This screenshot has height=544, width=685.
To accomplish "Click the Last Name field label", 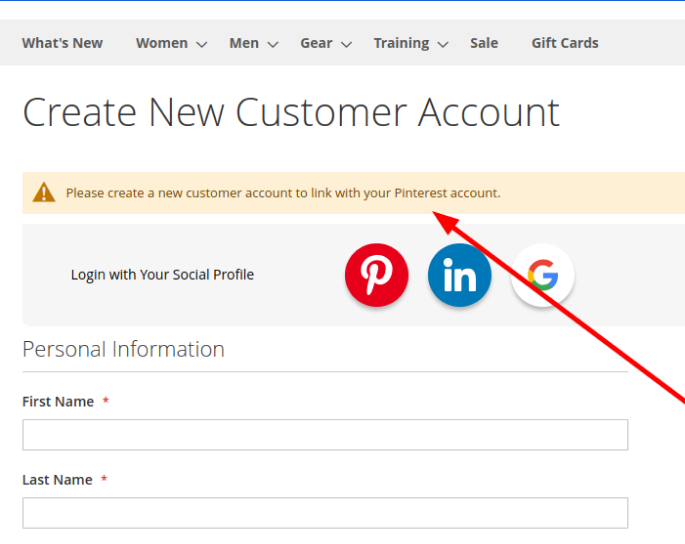I will click(57, 480).
